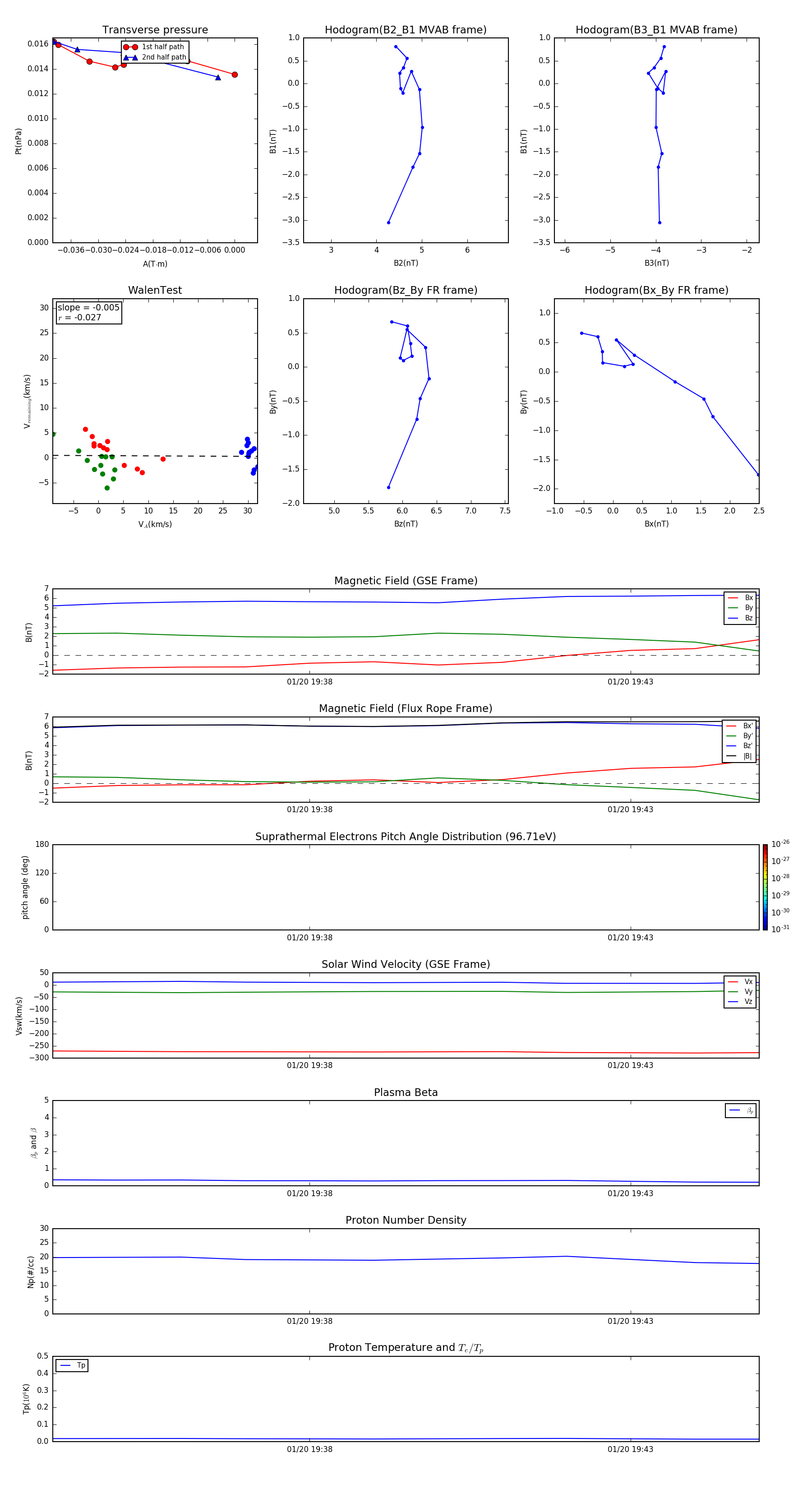Click the "slope = -0.005" annotation
Screen dimensions: 812x1489
tap(88, 308)
